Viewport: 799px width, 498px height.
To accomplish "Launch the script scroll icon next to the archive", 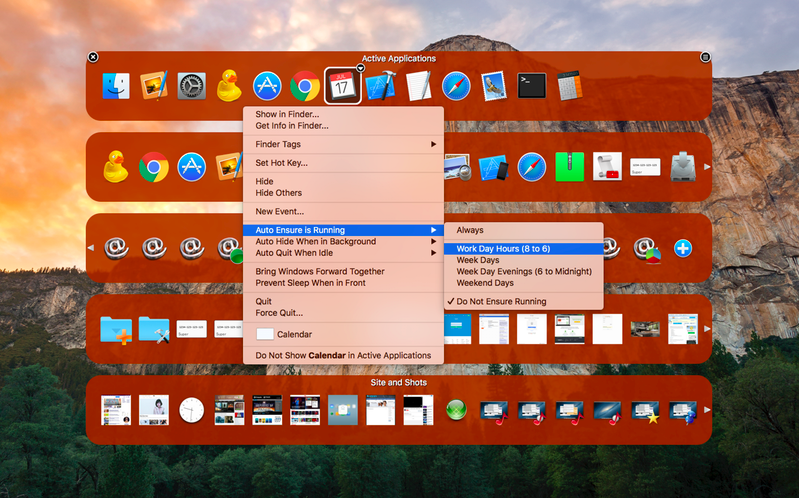I will click(607, 167).
